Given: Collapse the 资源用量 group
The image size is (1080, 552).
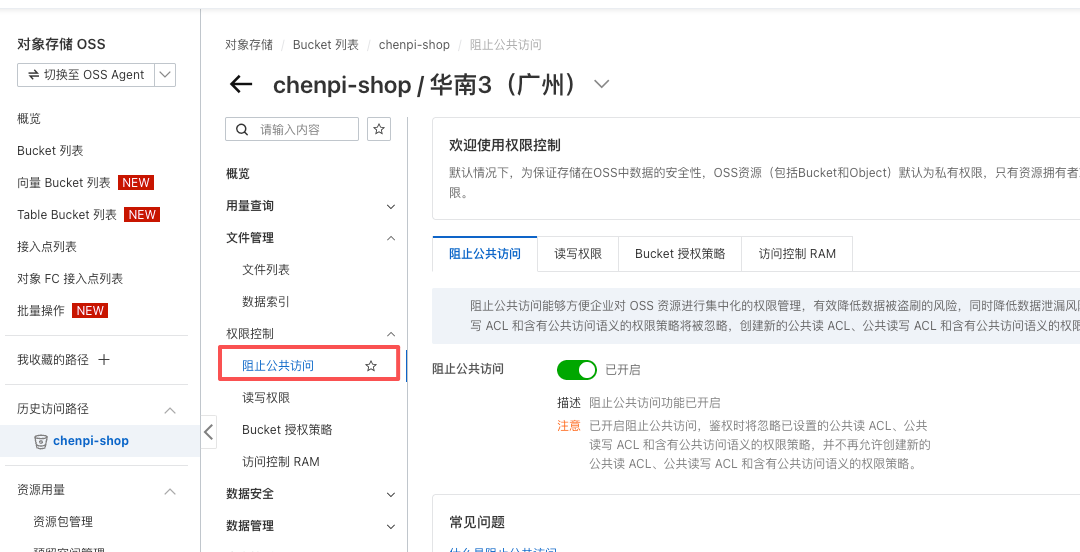Looking at the screenshot, I should point(169,491).
